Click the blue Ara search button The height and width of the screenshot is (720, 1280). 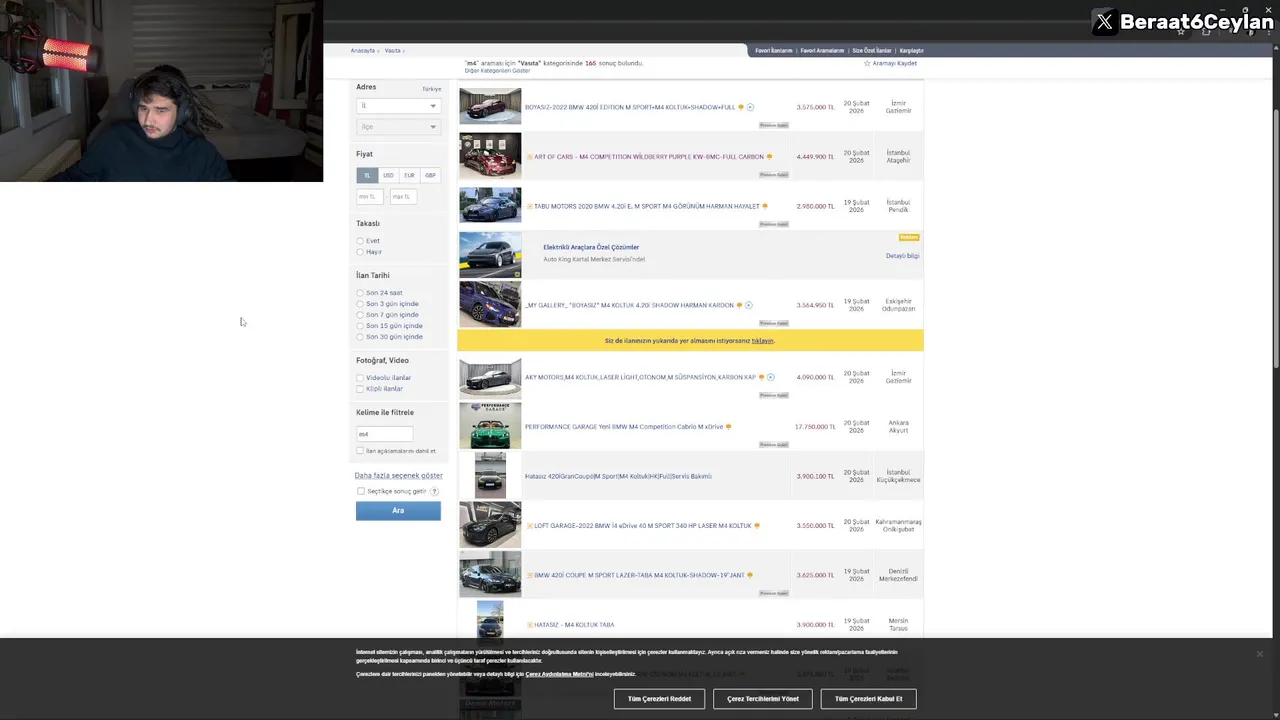(398, 511)
